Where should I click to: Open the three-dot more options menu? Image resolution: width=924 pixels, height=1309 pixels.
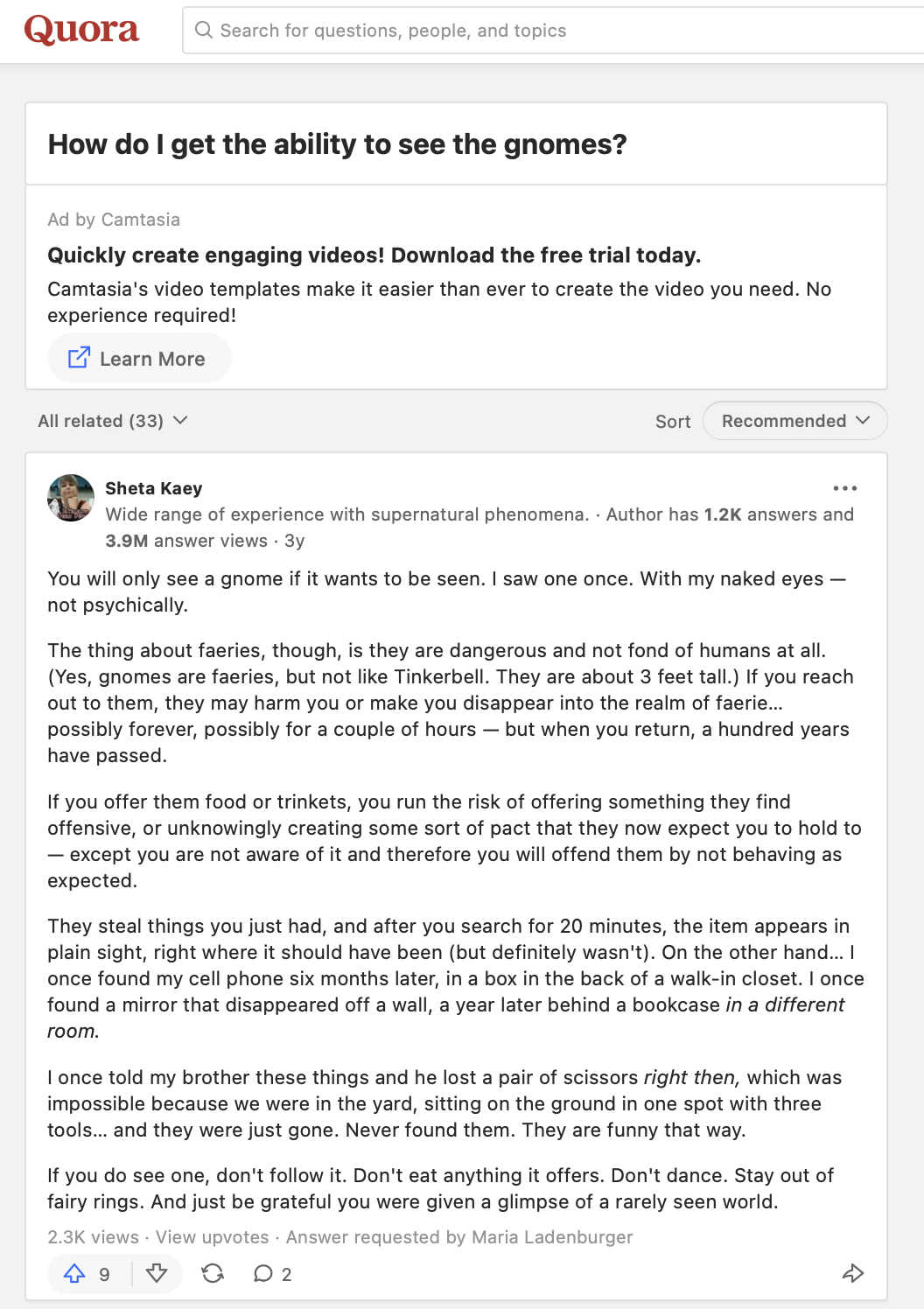[845, 488]
